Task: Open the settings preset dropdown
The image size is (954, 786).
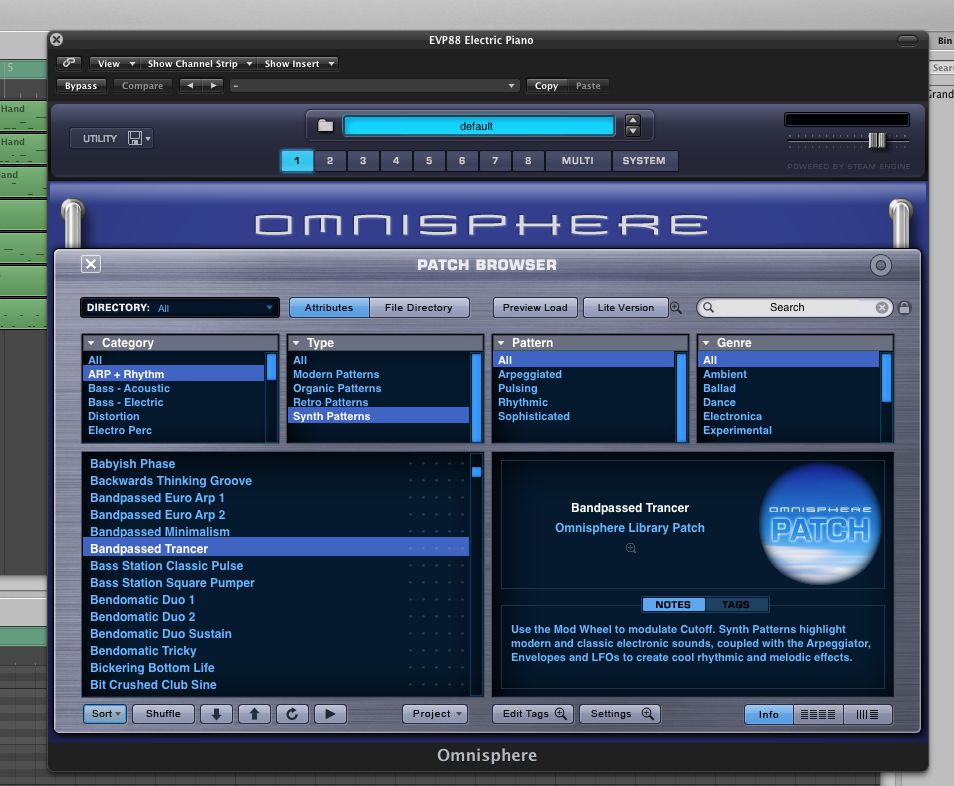Action: [x=374, y=86]
